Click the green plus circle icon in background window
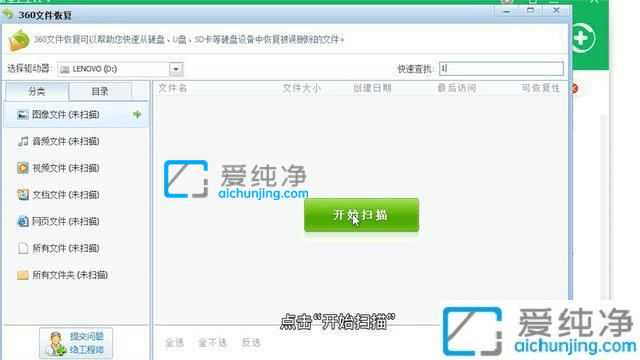This screenshot has width=640, height=360. [x=582, y=38]
